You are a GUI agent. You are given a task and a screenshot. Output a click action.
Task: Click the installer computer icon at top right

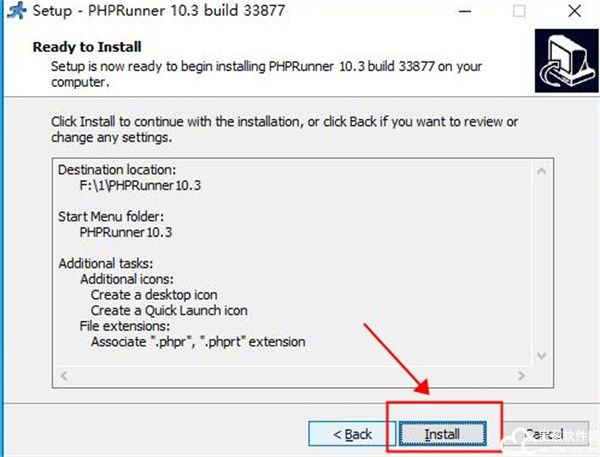pos(567,60)
